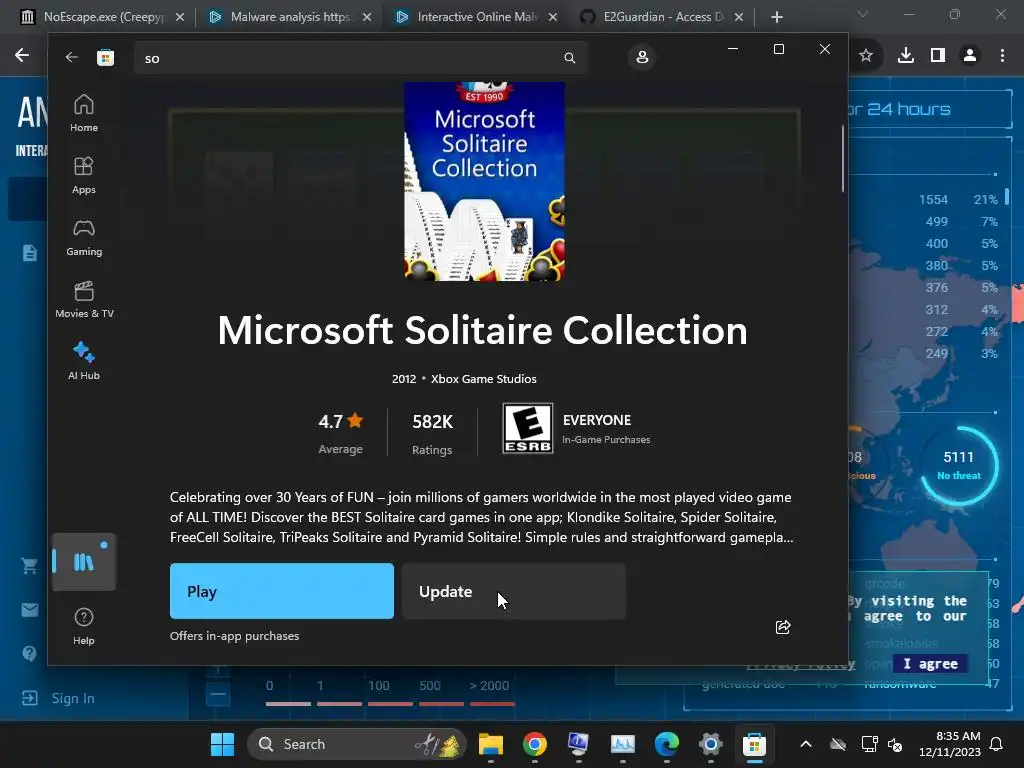Expand Chrome tab search chevron
Image resolution: width=1024 pixels, height=768 pixels.
coord(863,14)
